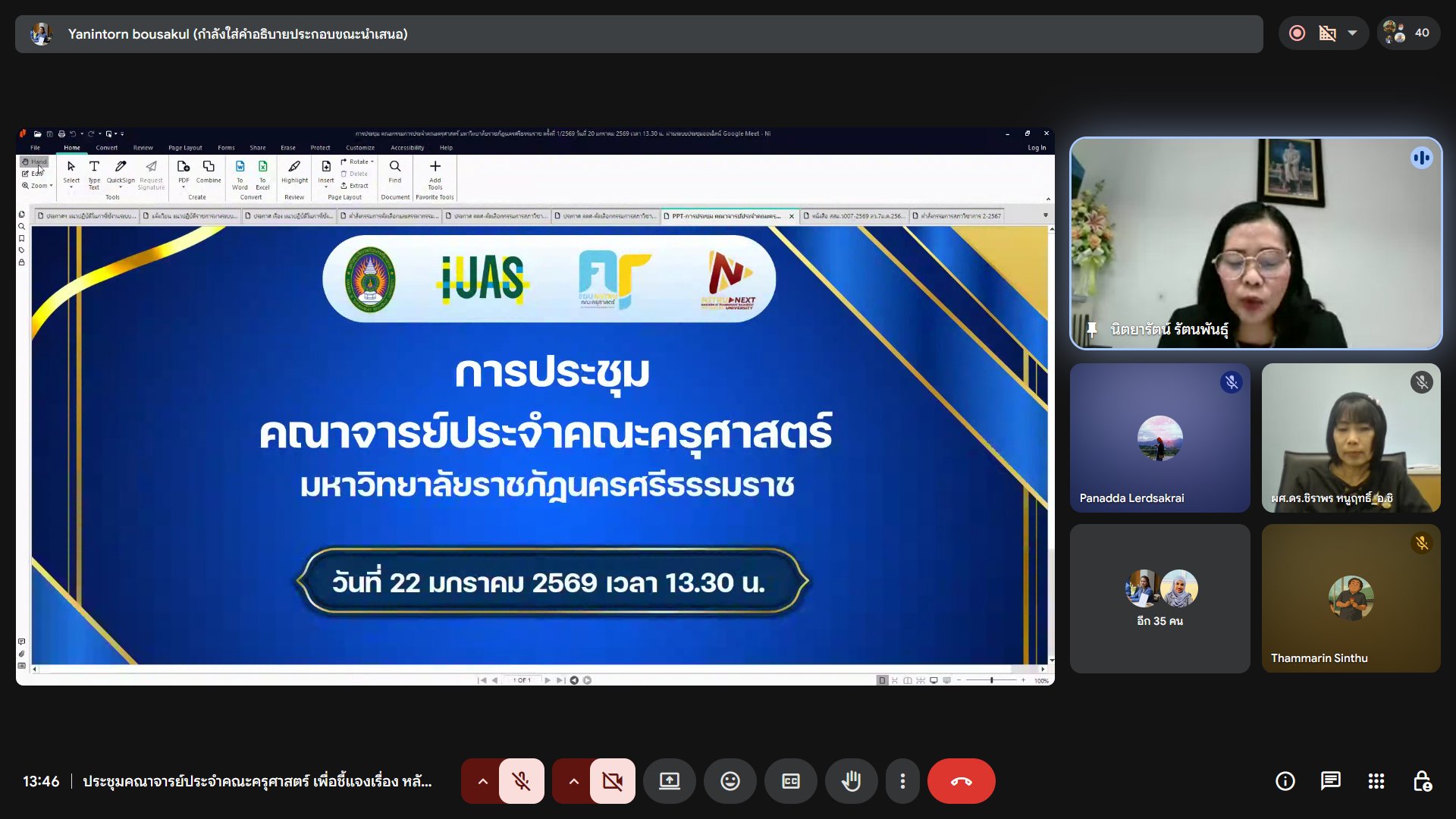The height and width of the screenshot is (819, 1456).
Task: Open the activities grid icon
Action: (x=1376, y=781)
